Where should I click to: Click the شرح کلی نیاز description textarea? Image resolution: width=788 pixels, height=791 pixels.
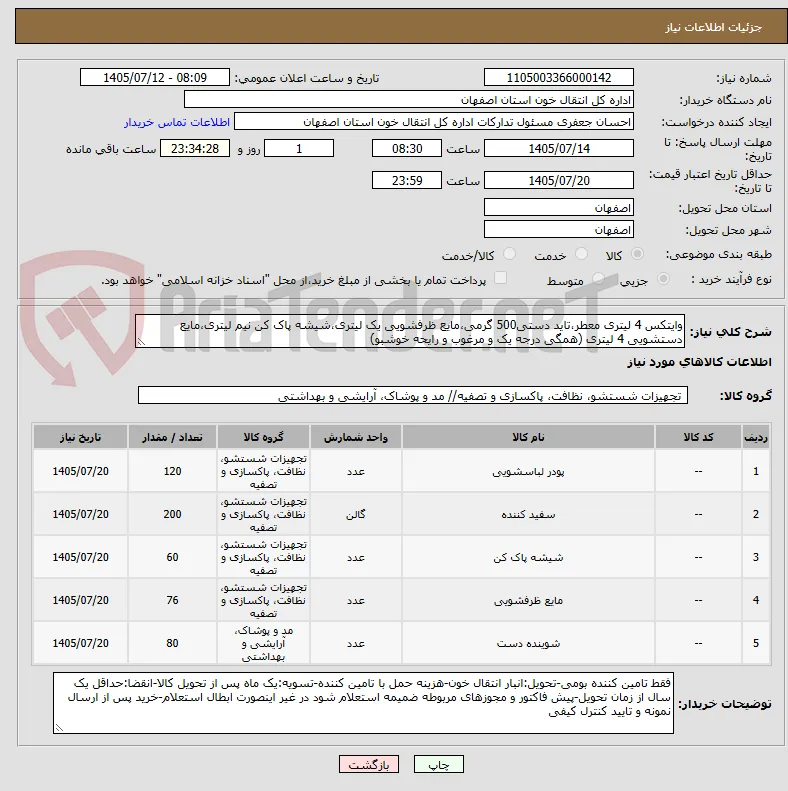point(410,331)
